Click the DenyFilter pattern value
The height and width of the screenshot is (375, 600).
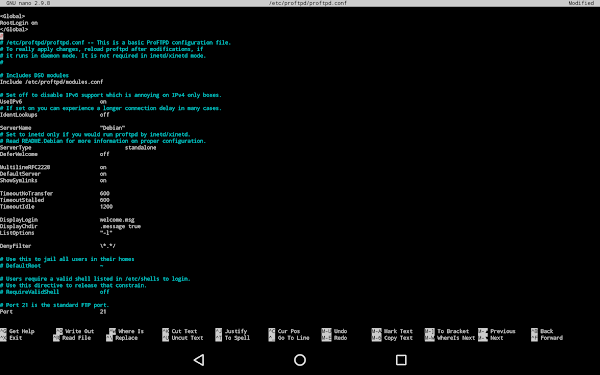(x=108, y=246)
